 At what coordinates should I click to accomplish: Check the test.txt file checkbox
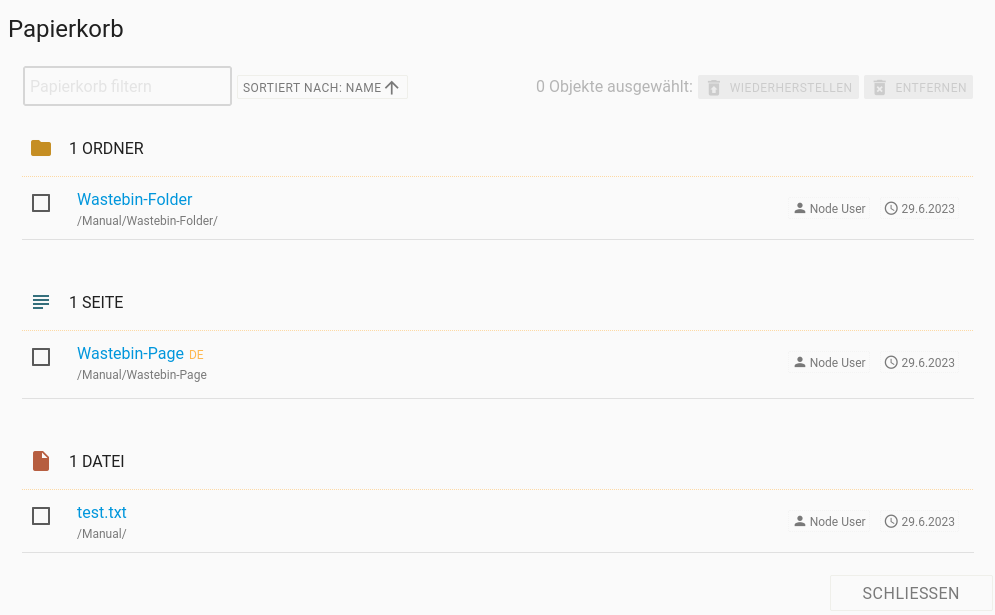pos(41,516)
